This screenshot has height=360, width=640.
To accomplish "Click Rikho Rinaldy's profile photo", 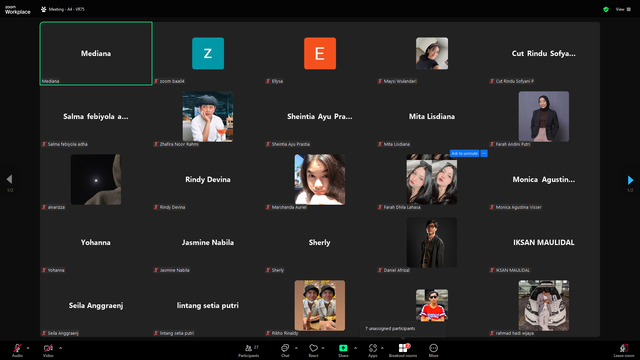I will pos(320,305).
